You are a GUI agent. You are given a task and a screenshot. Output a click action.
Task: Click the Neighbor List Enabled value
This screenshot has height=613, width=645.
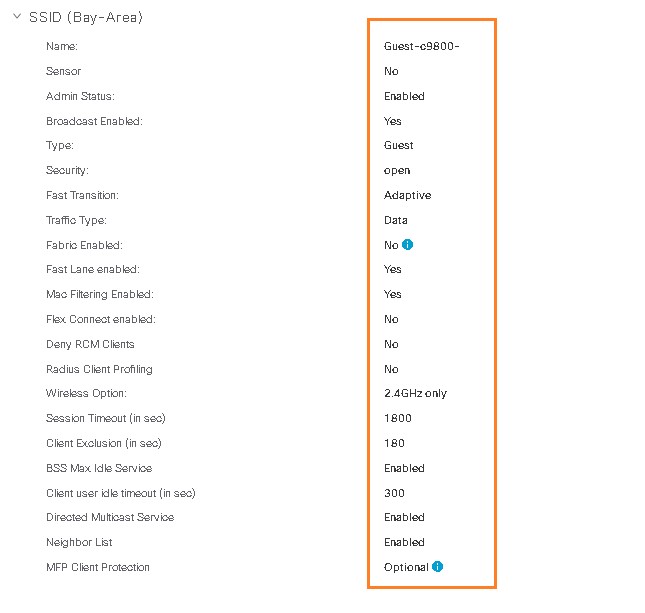click(x=404, y=542)
